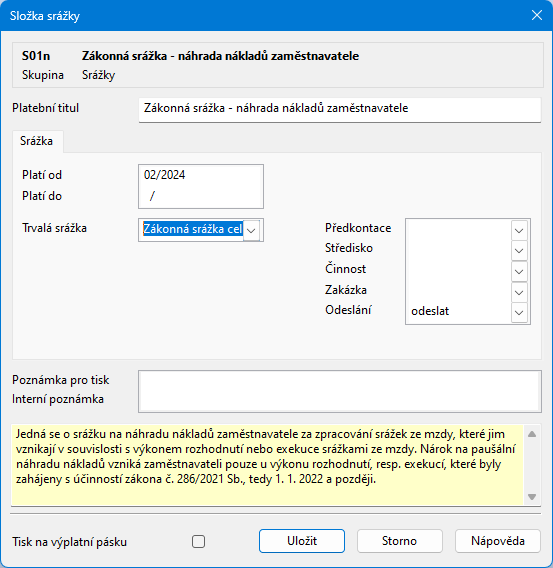553x568 pixels.
Task: Cancel with the Storno button
Action: click(399, 541)
